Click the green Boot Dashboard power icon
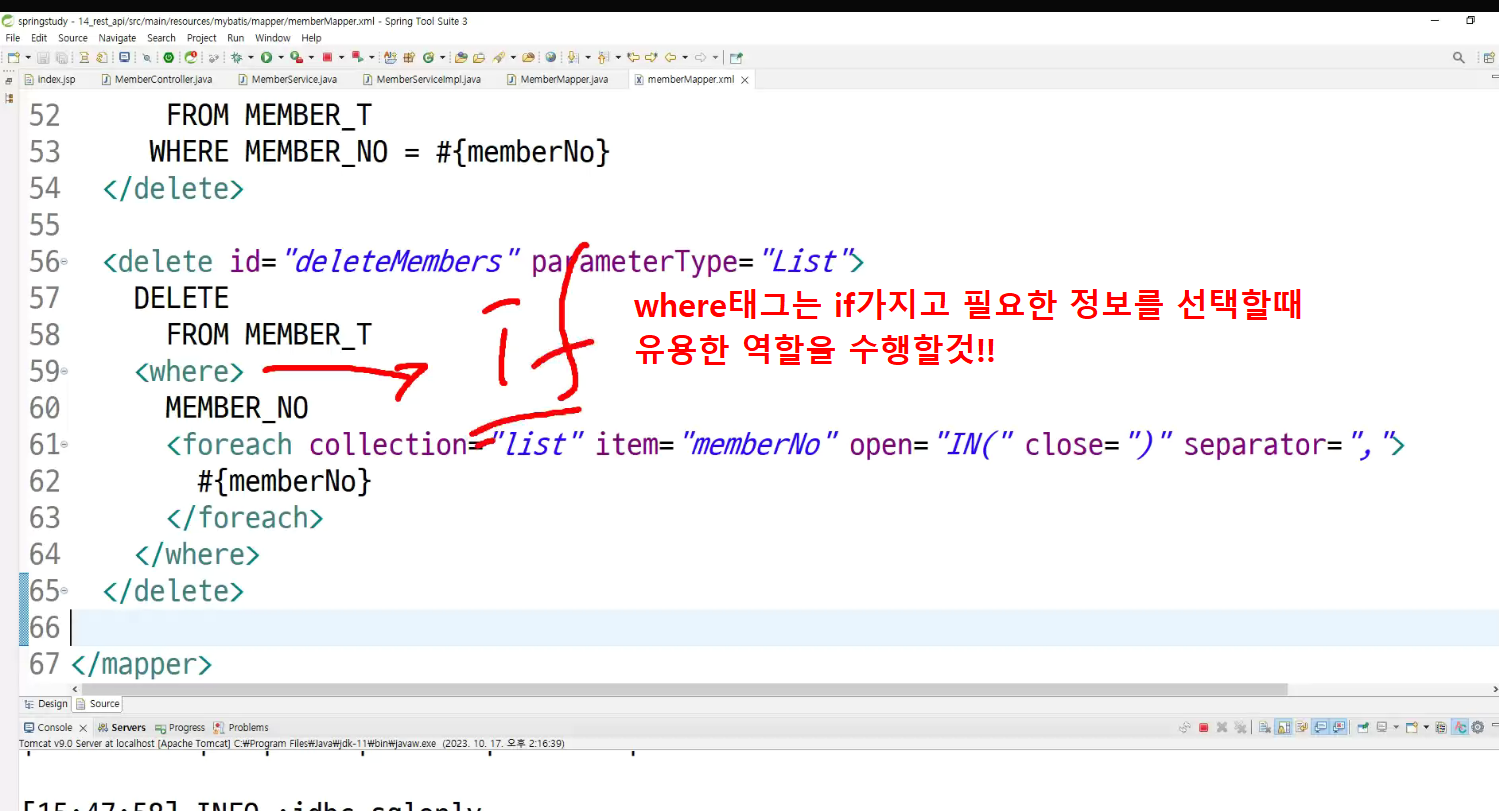The height and width of the screenshot is (811, 1499). tap(168, 58)
